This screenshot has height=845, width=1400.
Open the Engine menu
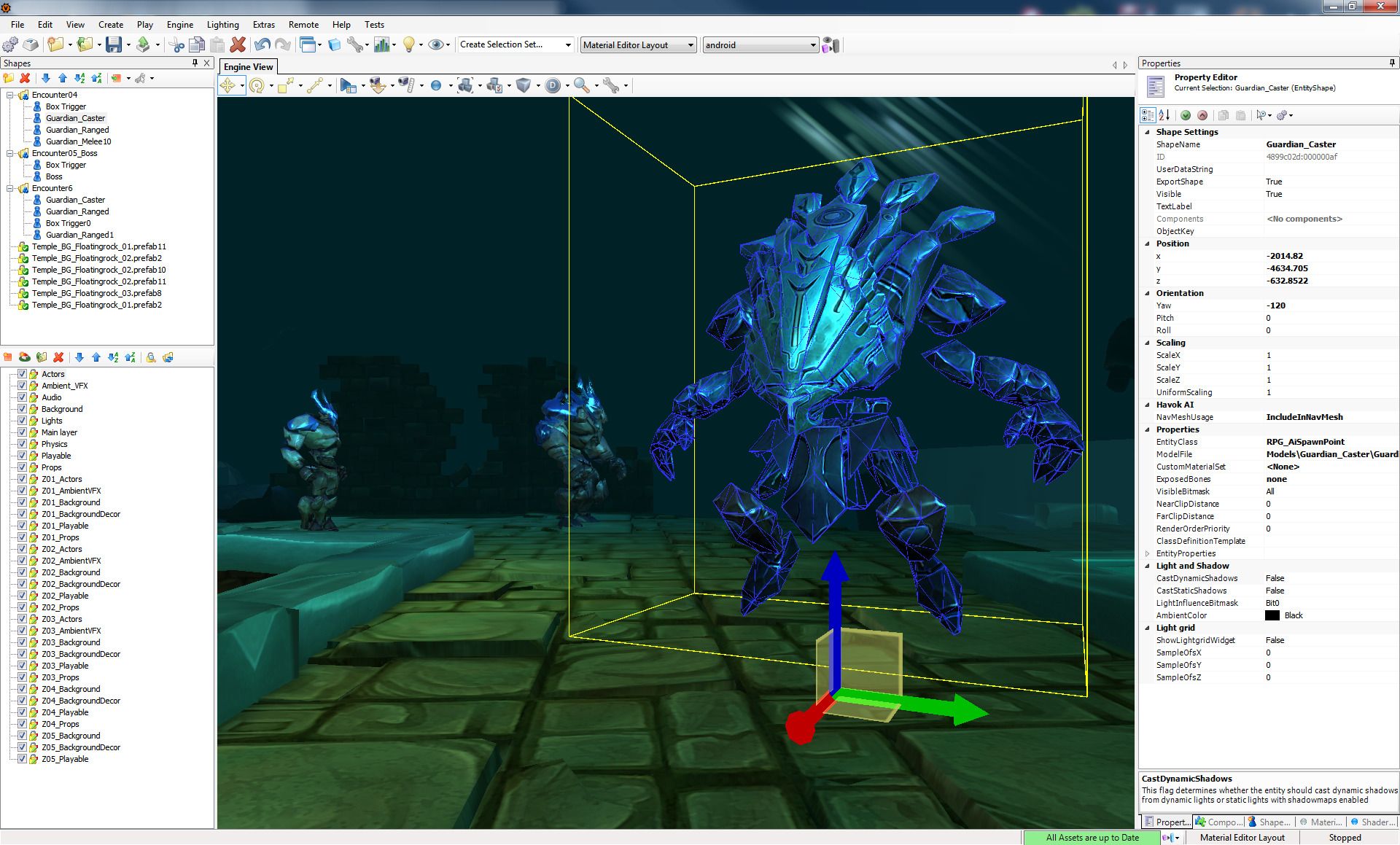179,24
